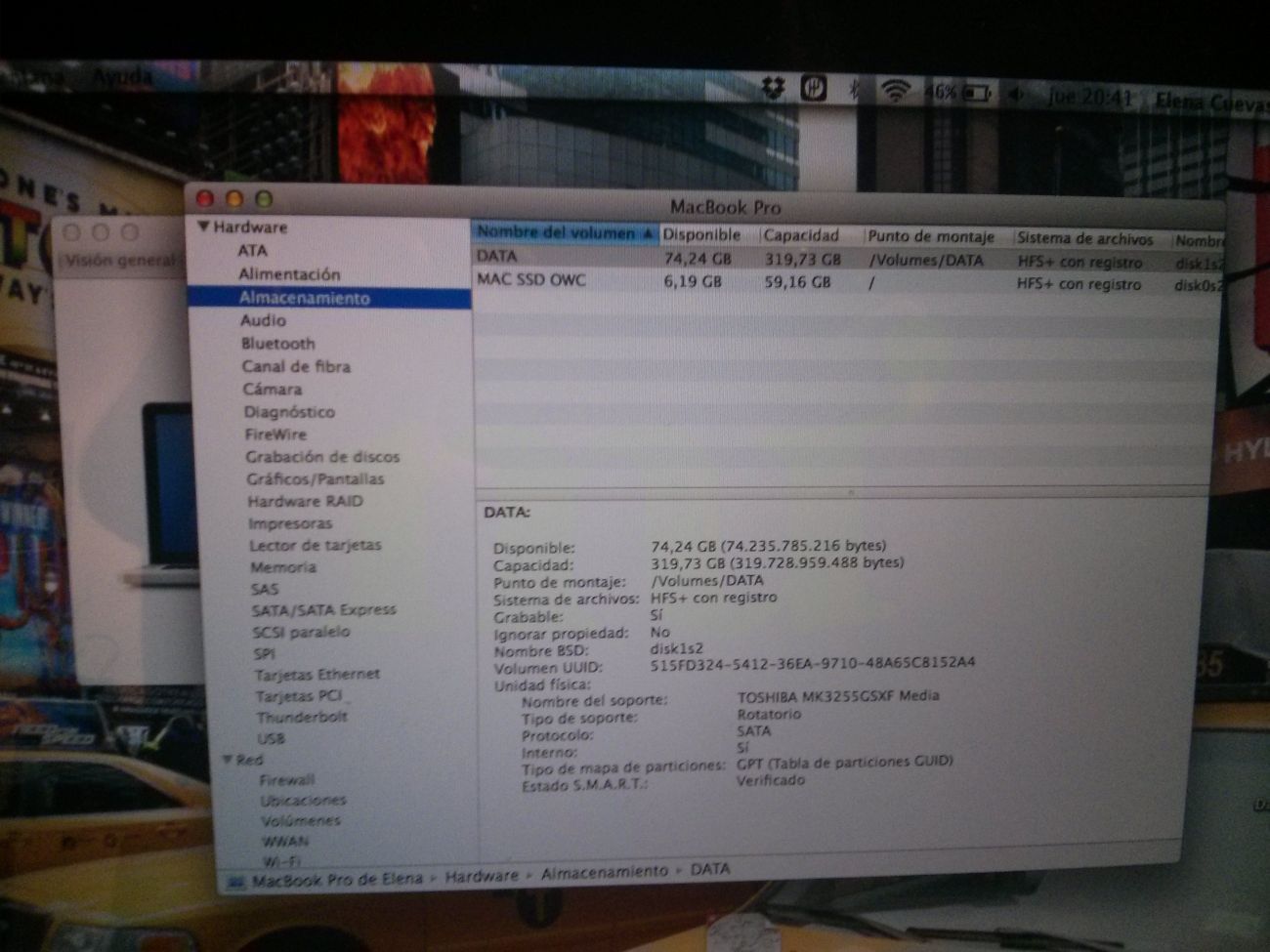Select Tarjetas PCI in sidebar
Viewport: 1270px width, 952px height.
click(x=299, y=696)
